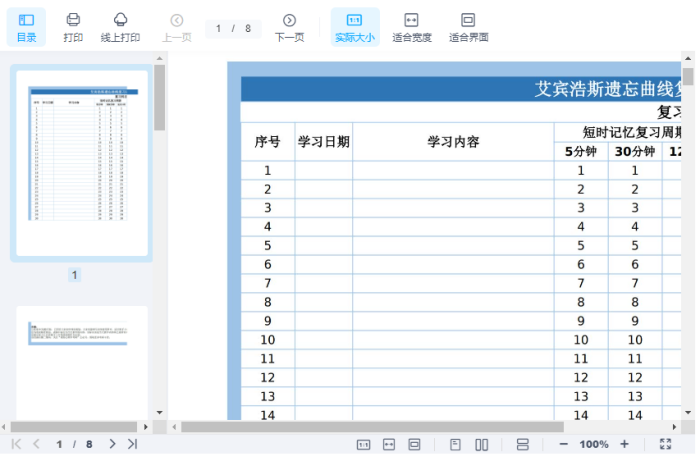
Task: Click the 序号 column header
Action: click(267, 142)
